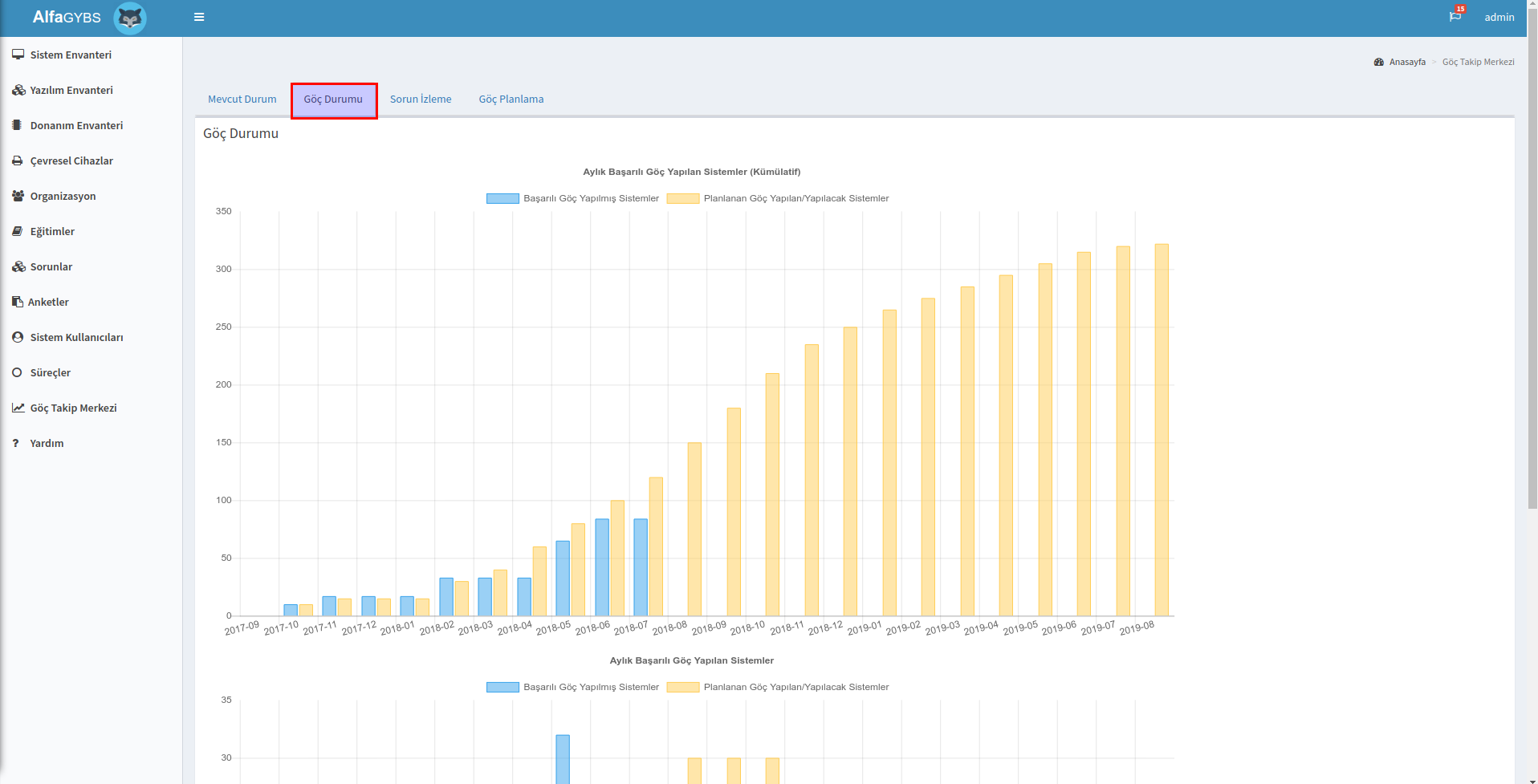Click the monitor icon for Sistem Envanteri
The image size is (1538, 784).
[18, 55]
